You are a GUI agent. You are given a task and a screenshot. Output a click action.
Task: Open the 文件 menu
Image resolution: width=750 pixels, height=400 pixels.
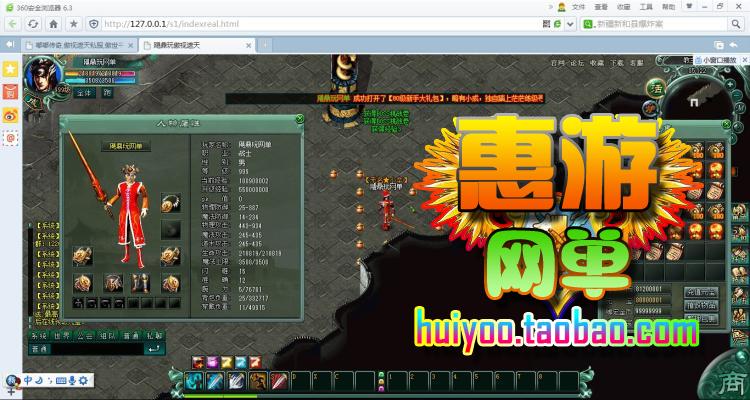[578, 7]
